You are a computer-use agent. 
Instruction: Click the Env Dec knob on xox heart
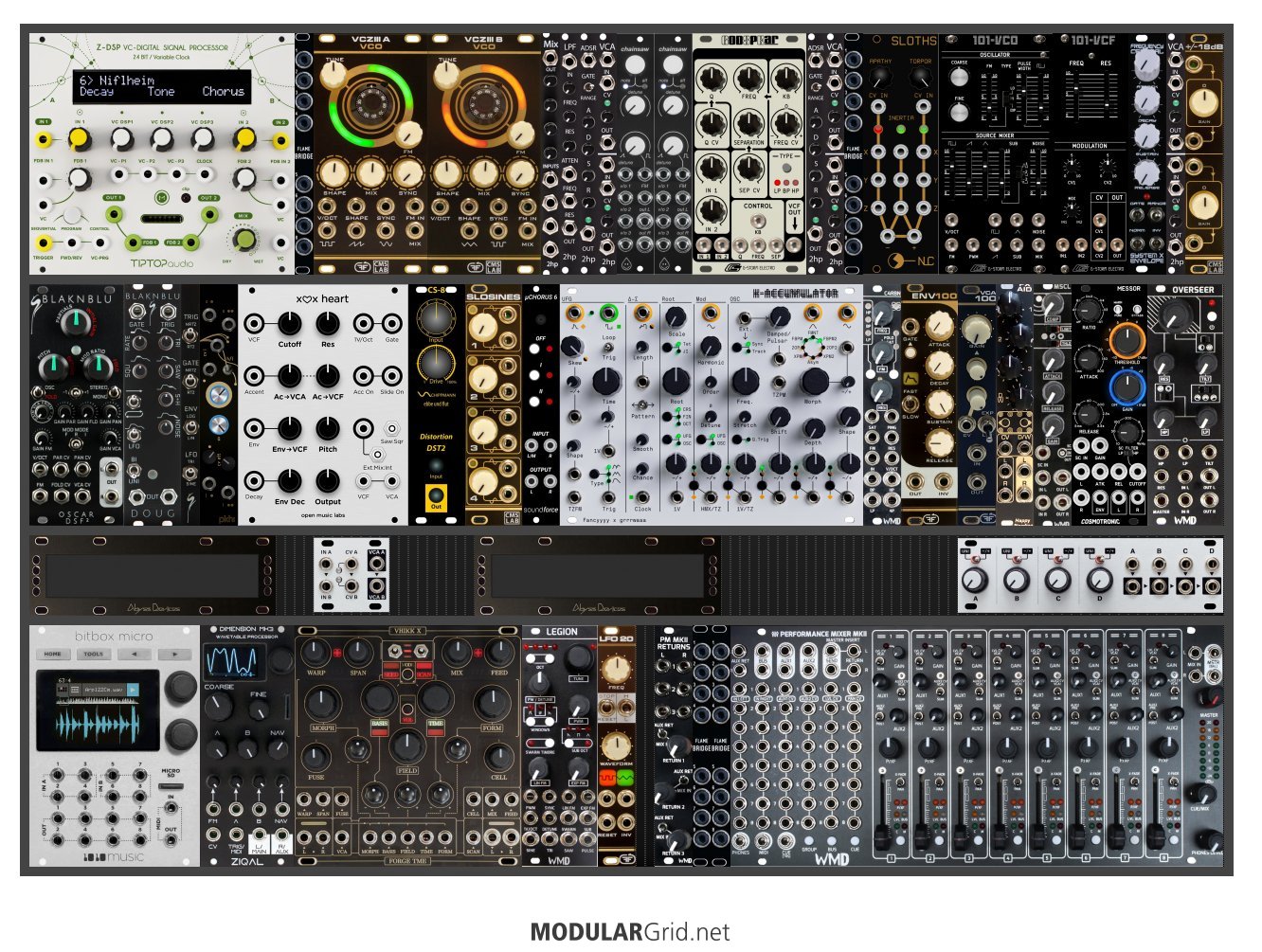pos(289,482)
